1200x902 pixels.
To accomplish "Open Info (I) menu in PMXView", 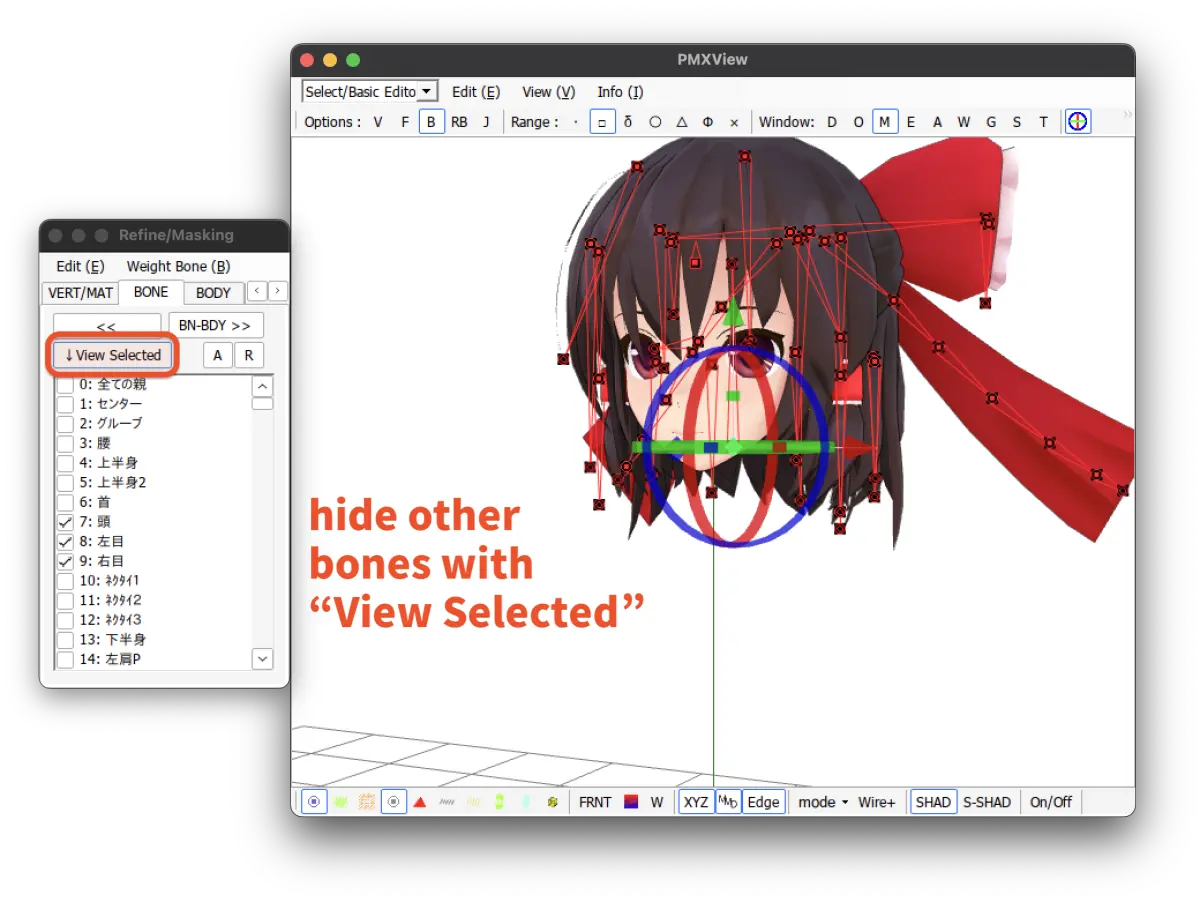I will point(620,91).
